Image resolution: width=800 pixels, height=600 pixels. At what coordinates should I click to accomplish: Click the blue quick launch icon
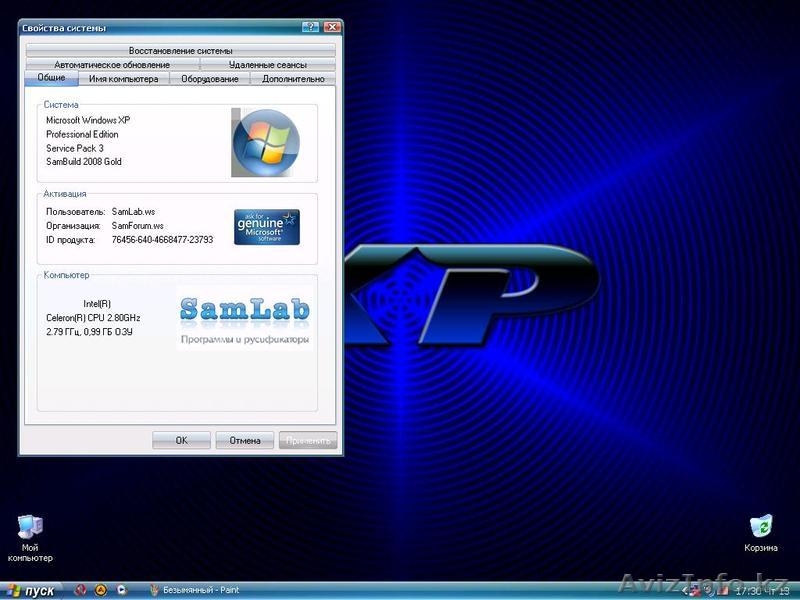coord(120,590)
